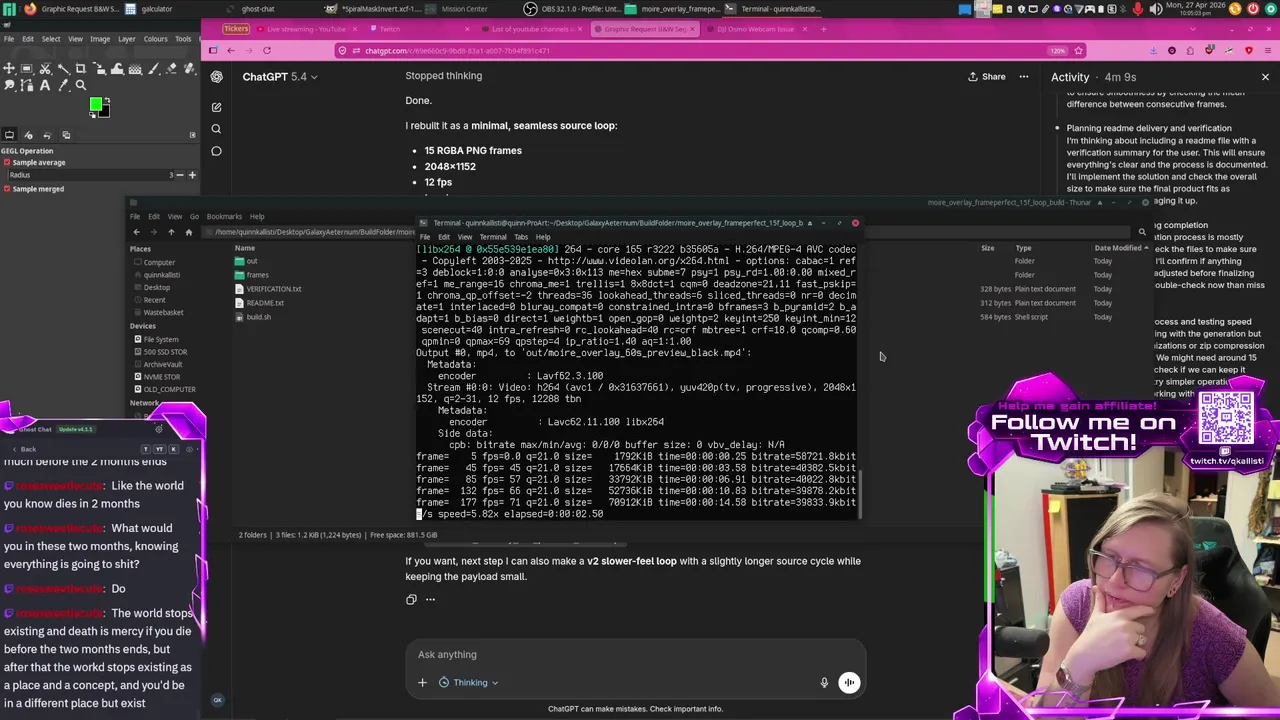
Task: Expand the ChatGPT 5.4 model dropdown
Action: [x=280, y=77]
